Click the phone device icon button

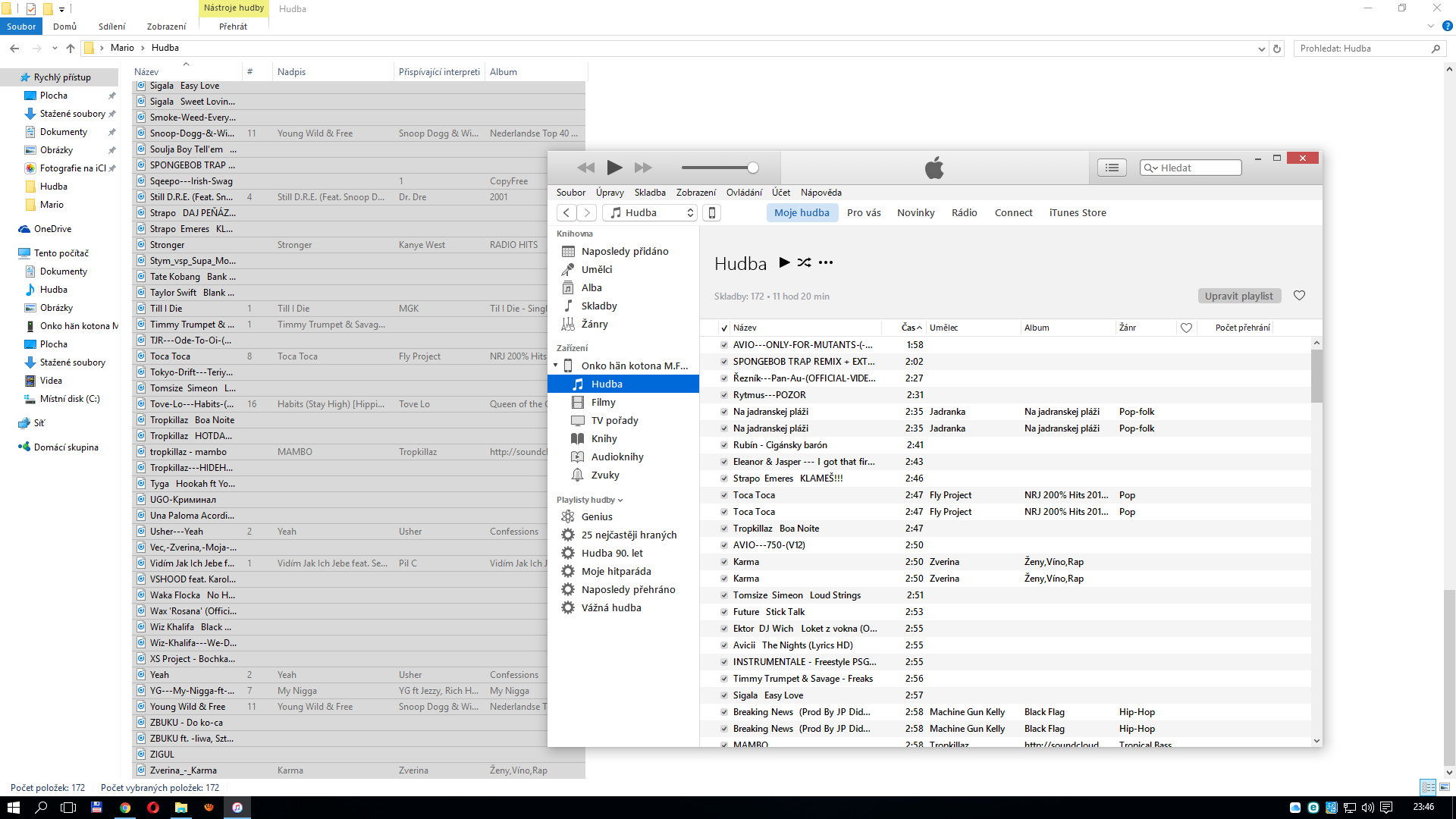[711, 213]
